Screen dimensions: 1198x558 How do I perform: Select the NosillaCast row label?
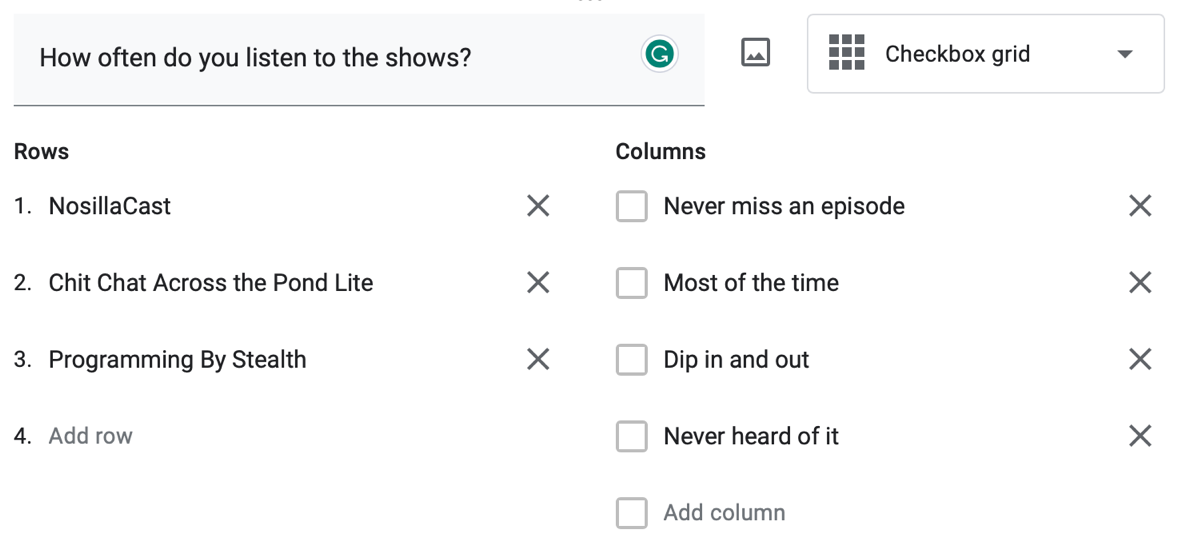point(110,206)
